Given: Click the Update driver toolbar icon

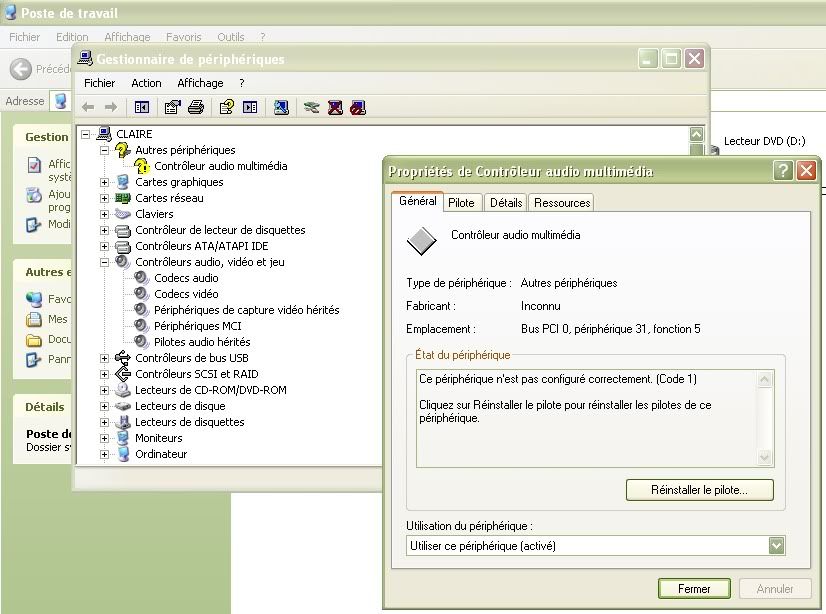Looking at the screenshot, I should coord(312,107).
